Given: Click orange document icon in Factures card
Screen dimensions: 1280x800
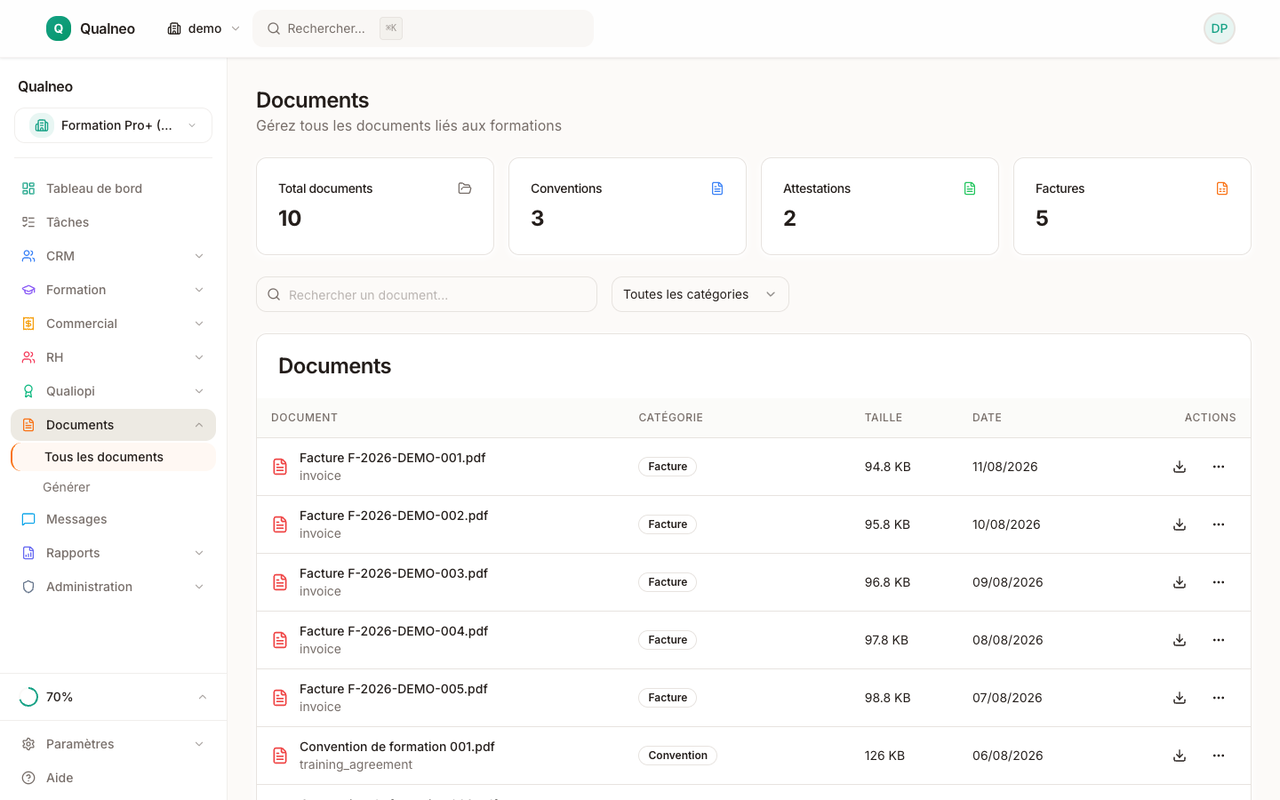Looking at the screenshot, I should pos(1222,188).
